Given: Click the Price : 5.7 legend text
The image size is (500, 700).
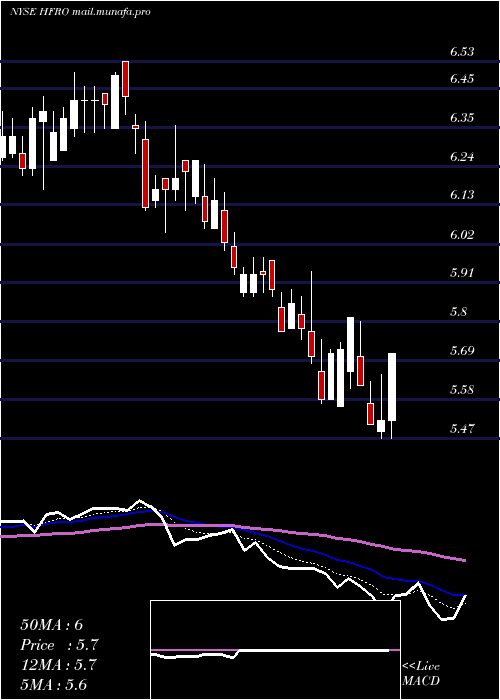Looking at the screenshot, I should pyautogui.click(x=59, y=645).
